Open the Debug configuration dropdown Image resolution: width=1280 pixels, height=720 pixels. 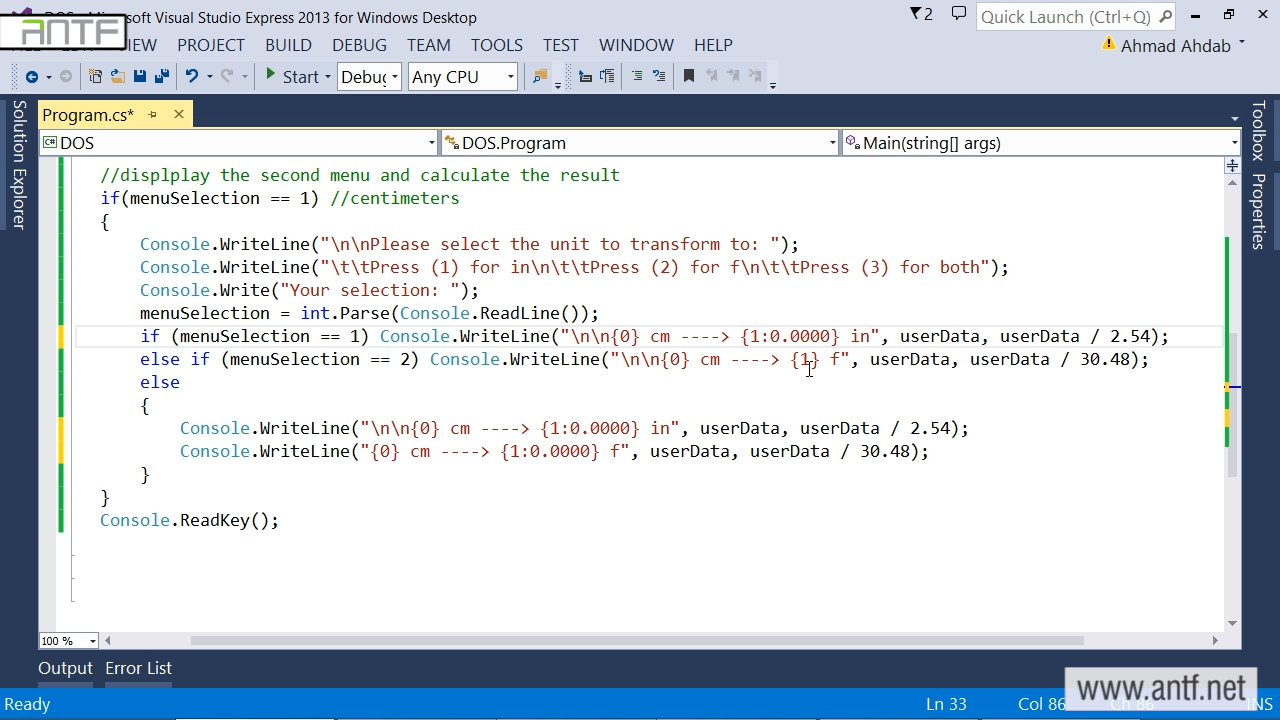point(369,77)
